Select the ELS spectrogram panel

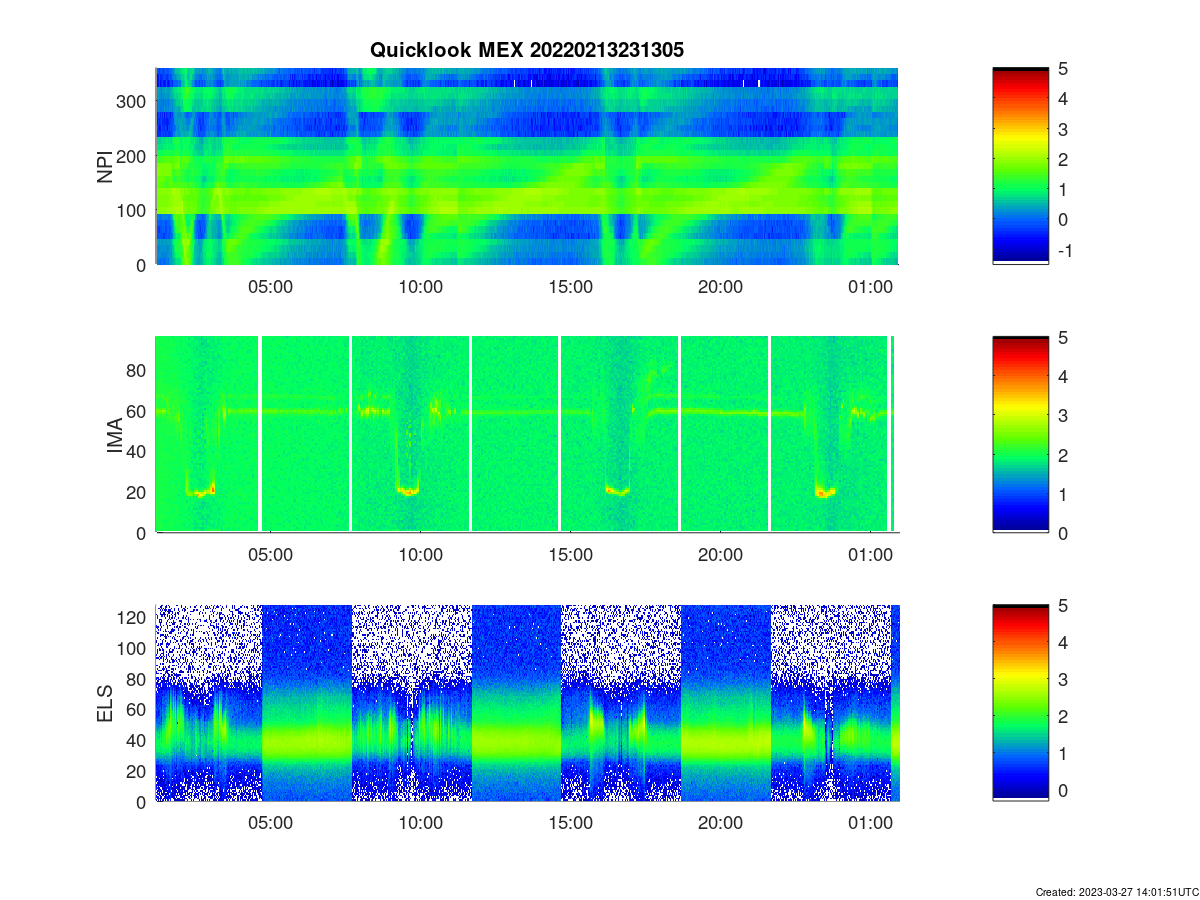527,703
